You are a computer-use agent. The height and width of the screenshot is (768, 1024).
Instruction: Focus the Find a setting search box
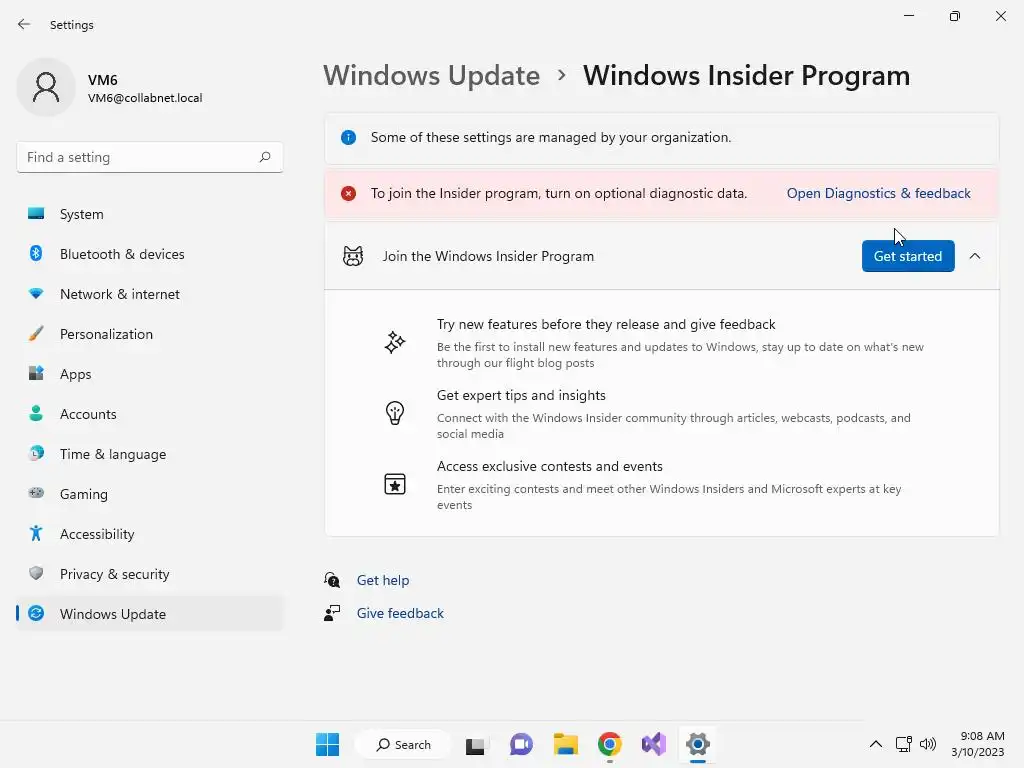pos(150,157)
